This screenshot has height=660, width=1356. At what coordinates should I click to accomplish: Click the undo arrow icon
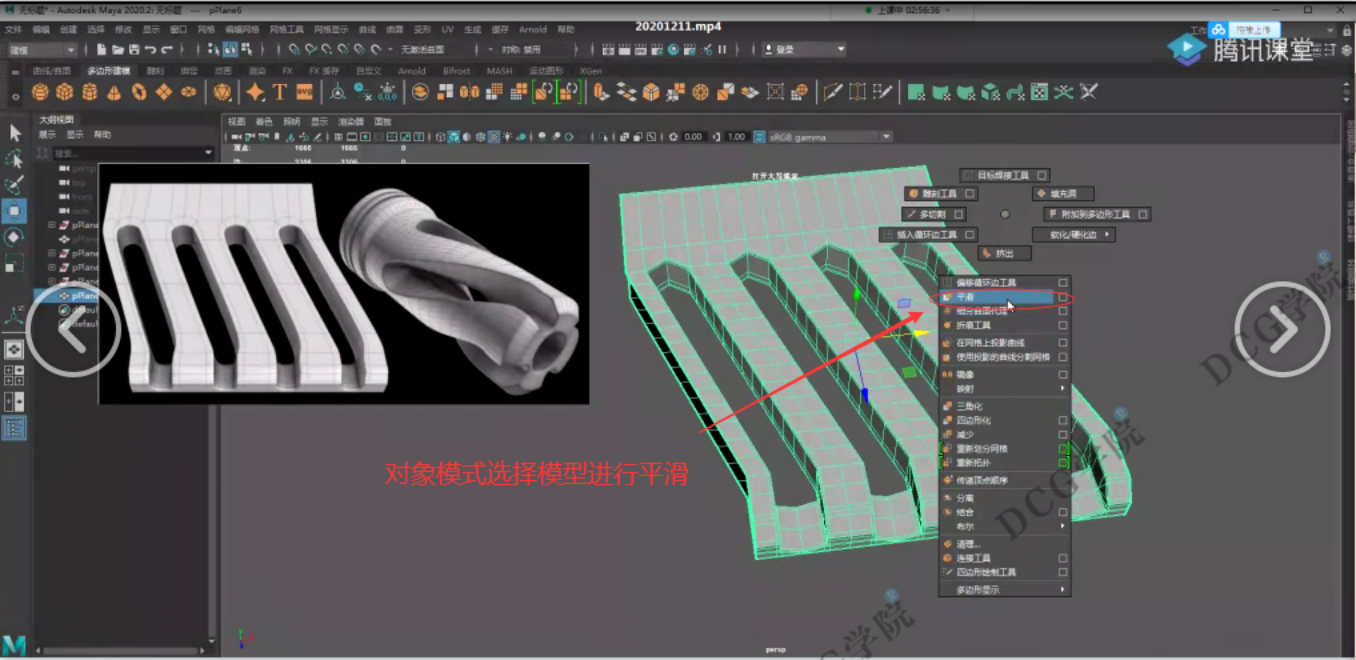click(150, 50)
